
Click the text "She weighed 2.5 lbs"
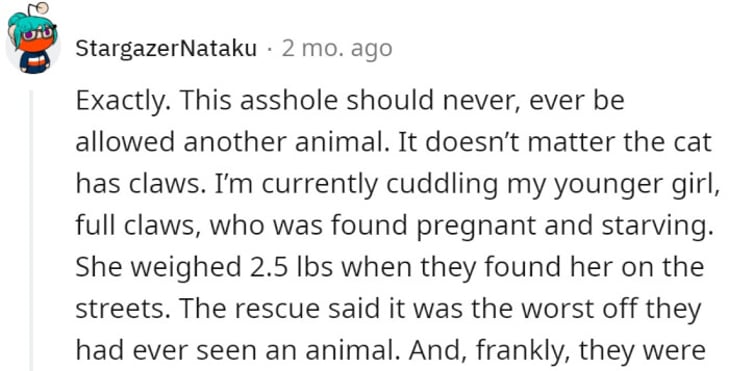pyautogui.click(x=204, y=267)
